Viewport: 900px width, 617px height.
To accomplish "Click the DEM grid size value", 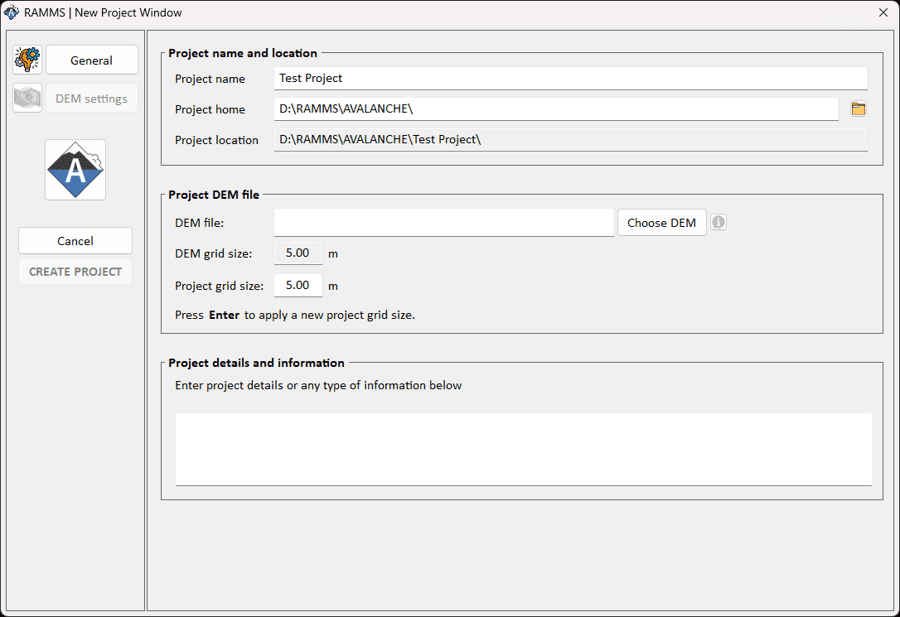I will (298, 253).
